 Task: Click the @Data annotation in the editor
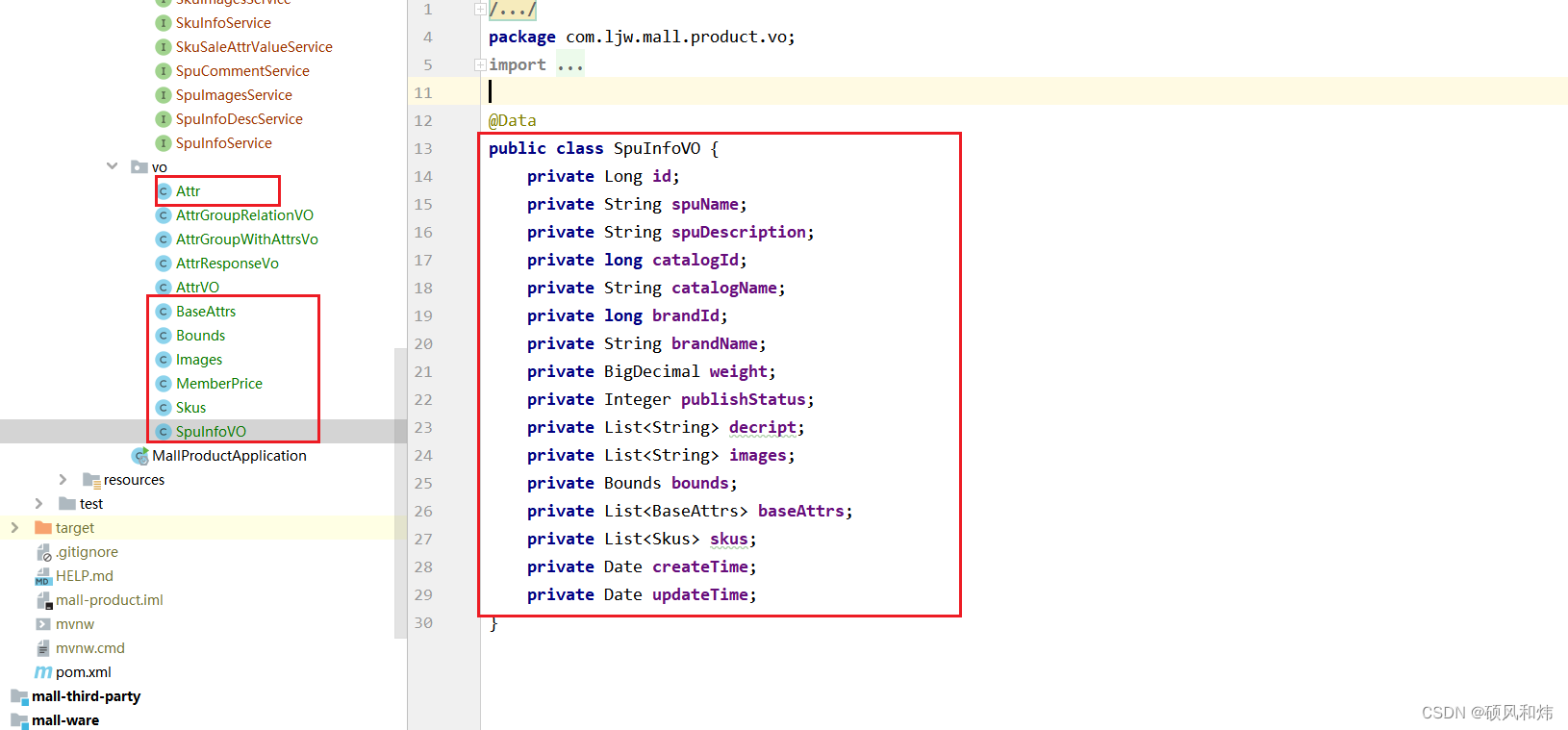click(513, 121)
